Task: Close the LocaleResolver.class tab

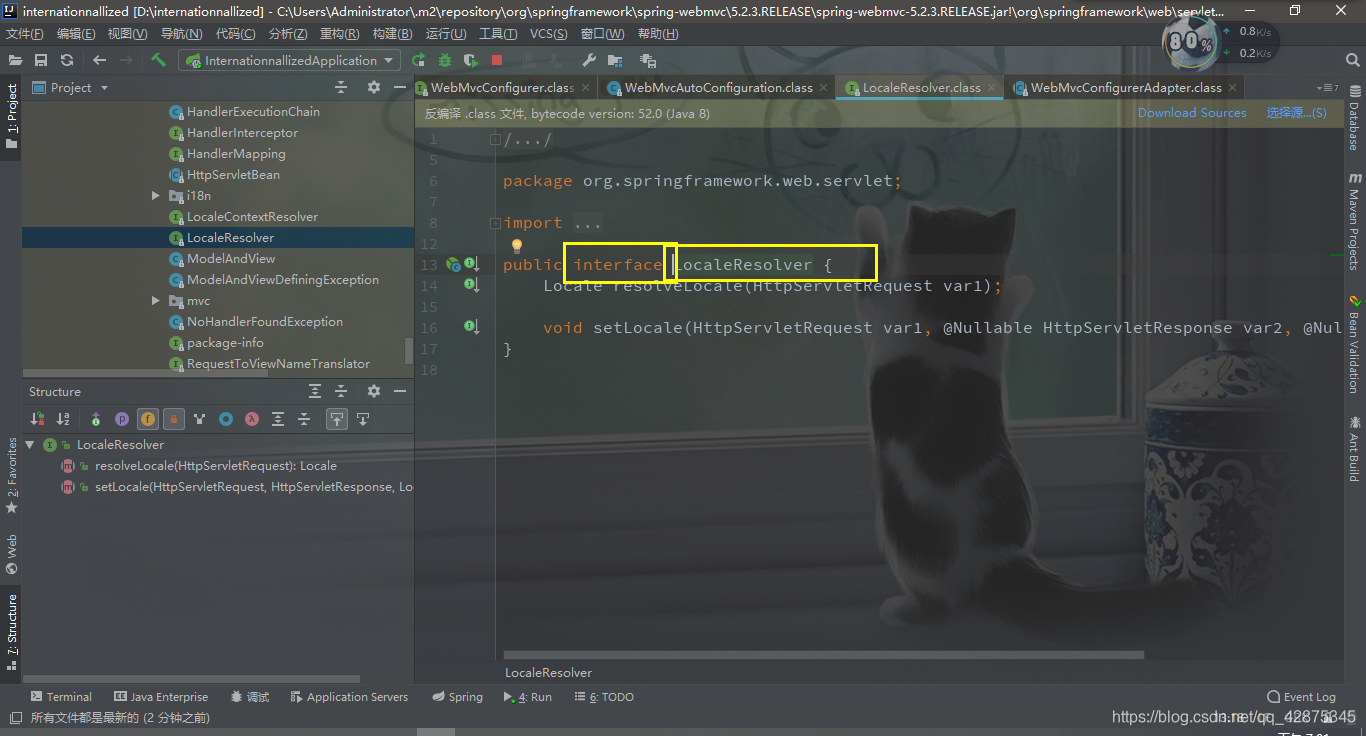Action: click(991, 88)
